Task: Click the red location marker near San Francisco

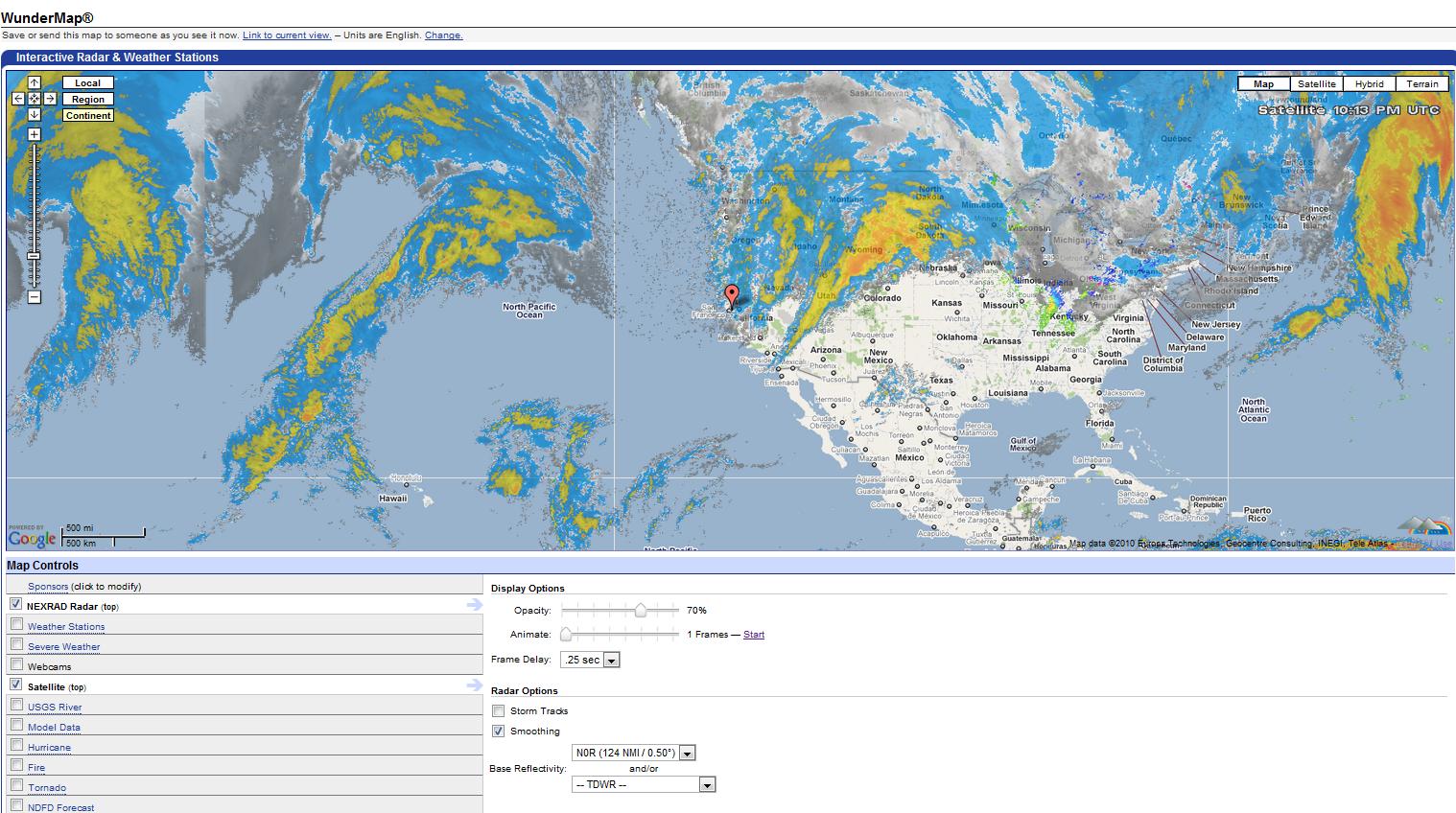Action: click(x=732, y=295)
